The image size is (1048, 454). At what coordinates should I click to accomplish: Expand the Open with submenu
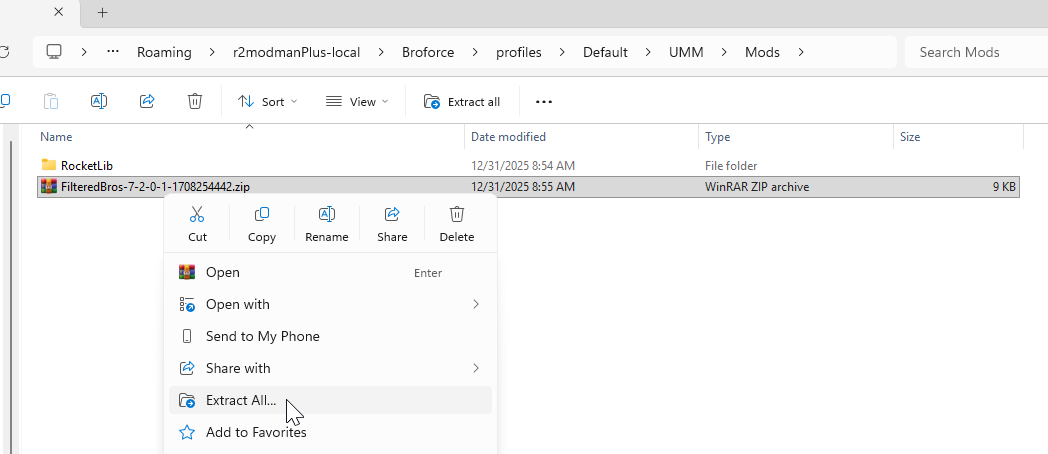(x=330, y=304)
